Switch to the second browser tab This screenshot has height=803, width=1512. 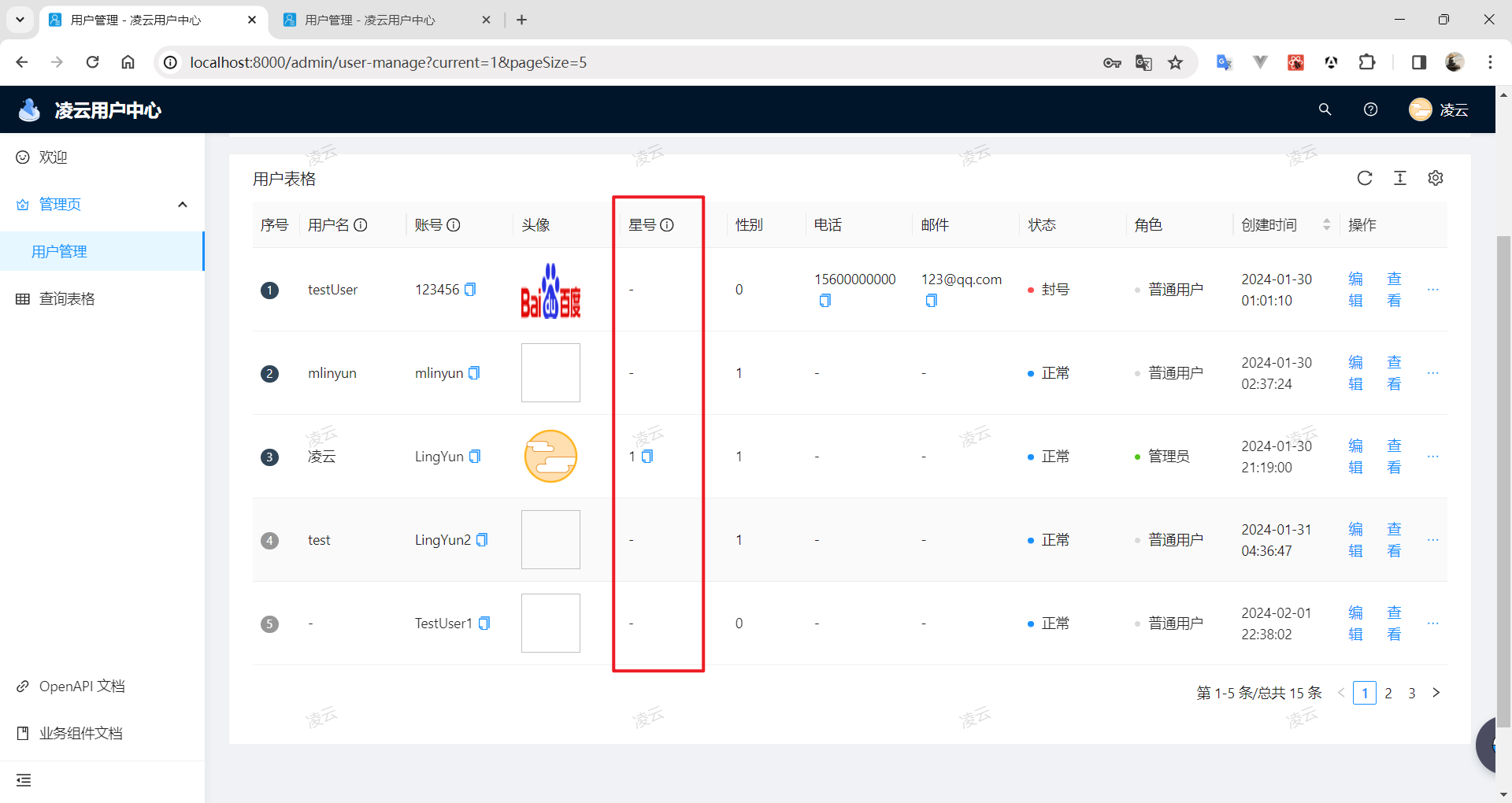(x=370, y=20)
